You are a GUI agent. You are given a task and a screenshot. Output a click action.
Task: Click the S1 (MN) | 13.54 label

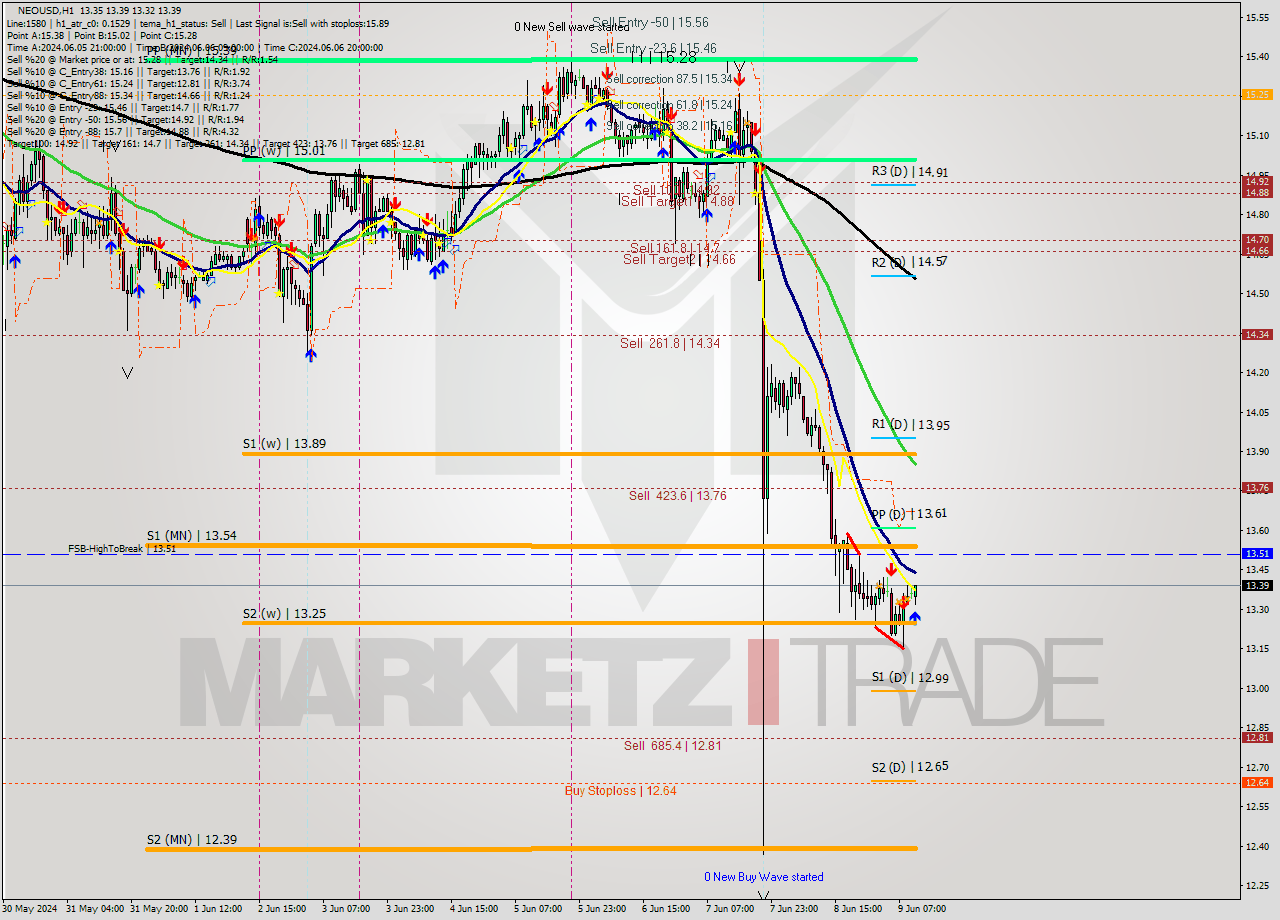191,535
